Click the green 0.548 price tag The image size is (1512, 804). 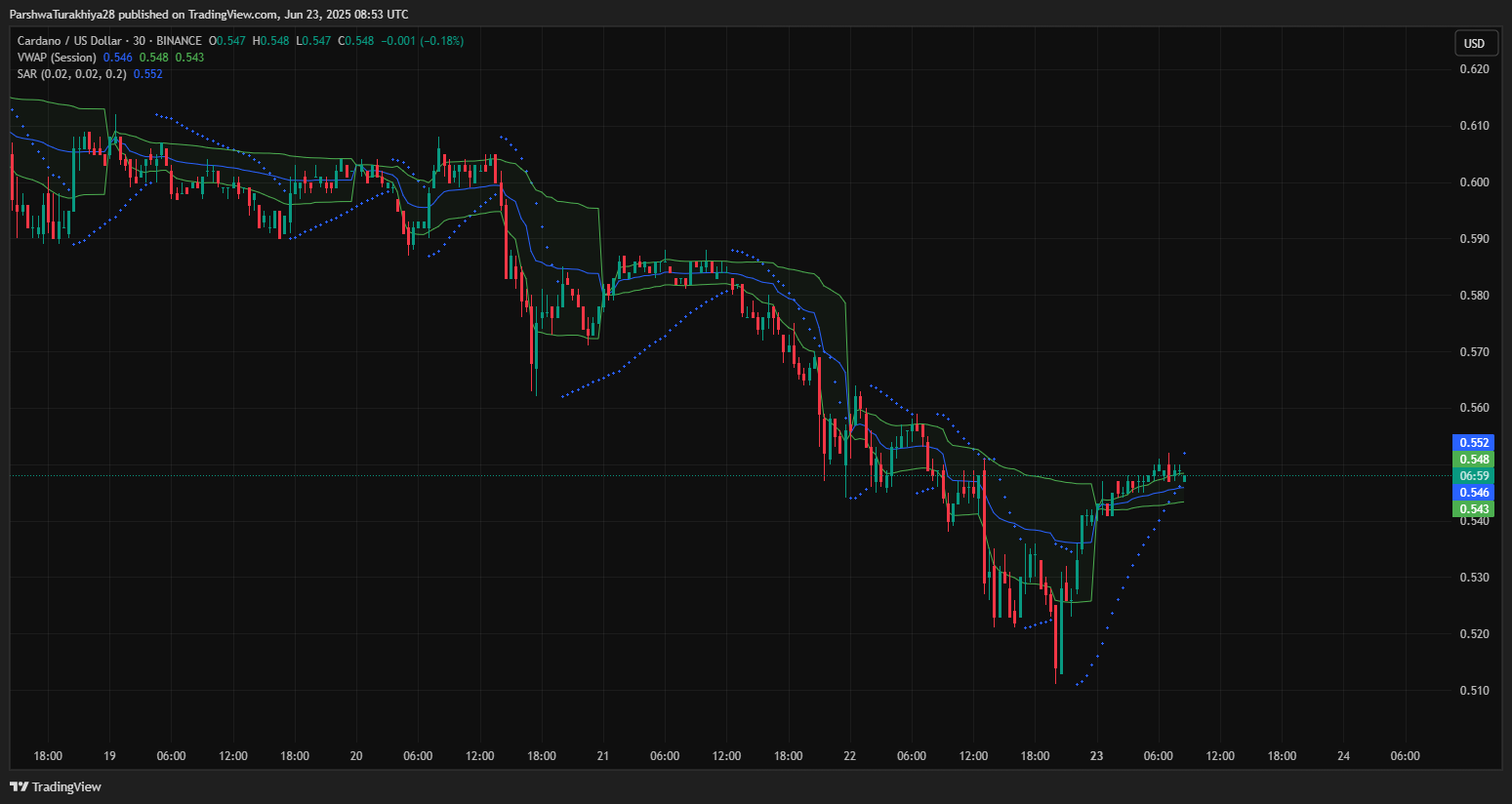click(x=1474, y=460)
